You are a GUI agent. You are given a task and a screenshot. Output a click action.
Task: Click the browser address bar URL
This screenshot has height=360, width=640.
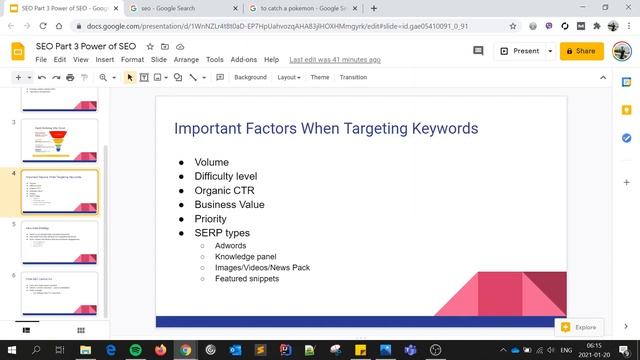tap(278, 26)
